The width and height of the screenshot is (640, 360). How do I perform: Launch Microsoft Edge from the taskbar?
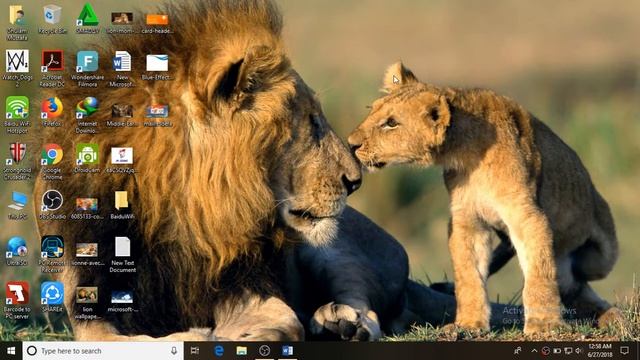pos(219,351)
